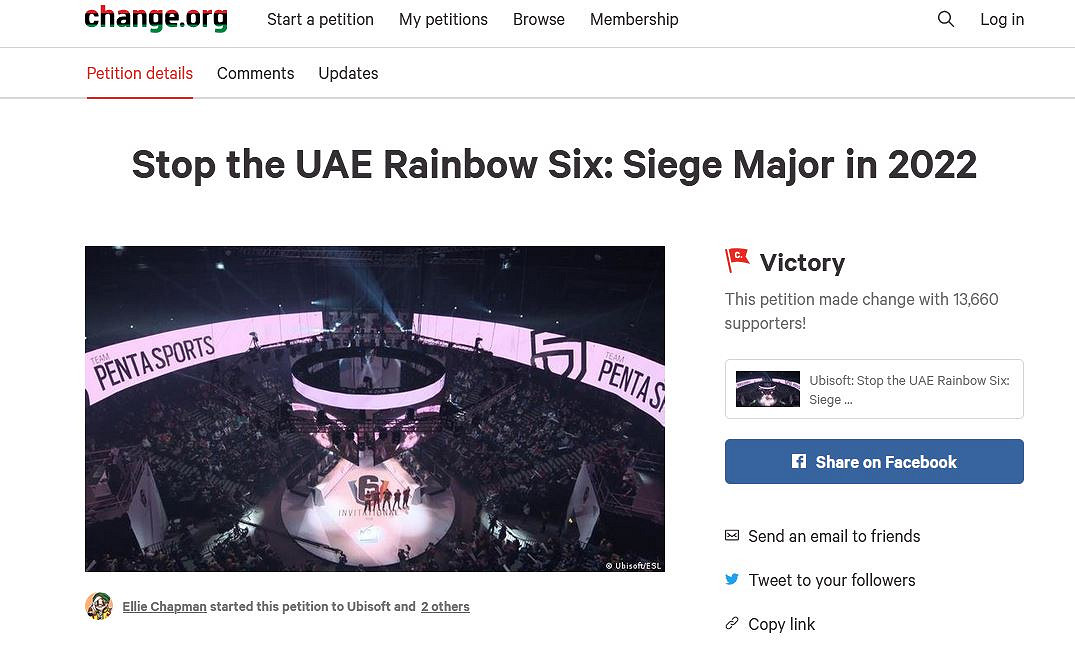Select the Petition details tab
This screenshot has height=649, width=1075.
click(x=139, y=73)
